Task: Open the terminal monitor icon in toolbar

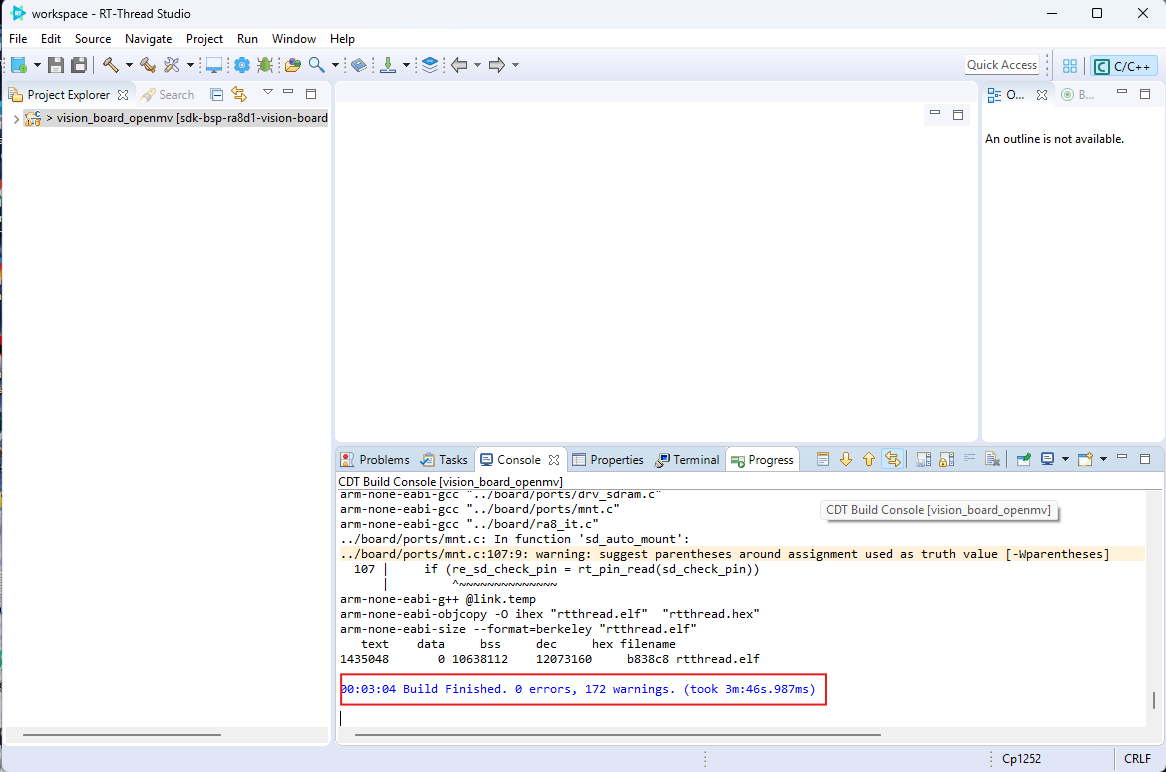Action: (x=214, y=65)
